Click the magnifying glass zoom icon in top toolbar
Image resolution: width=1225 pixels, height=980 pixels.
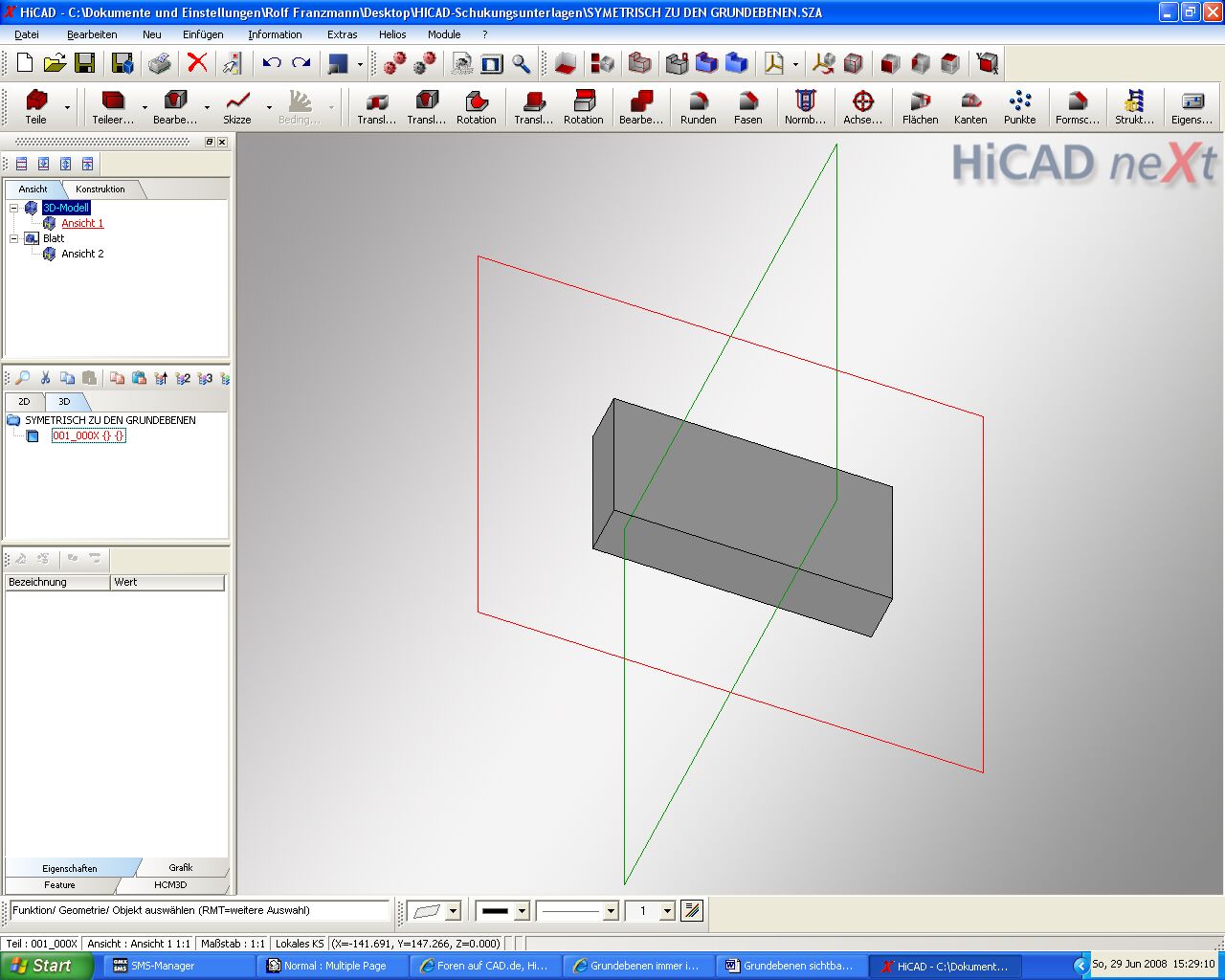pos(521,63)
